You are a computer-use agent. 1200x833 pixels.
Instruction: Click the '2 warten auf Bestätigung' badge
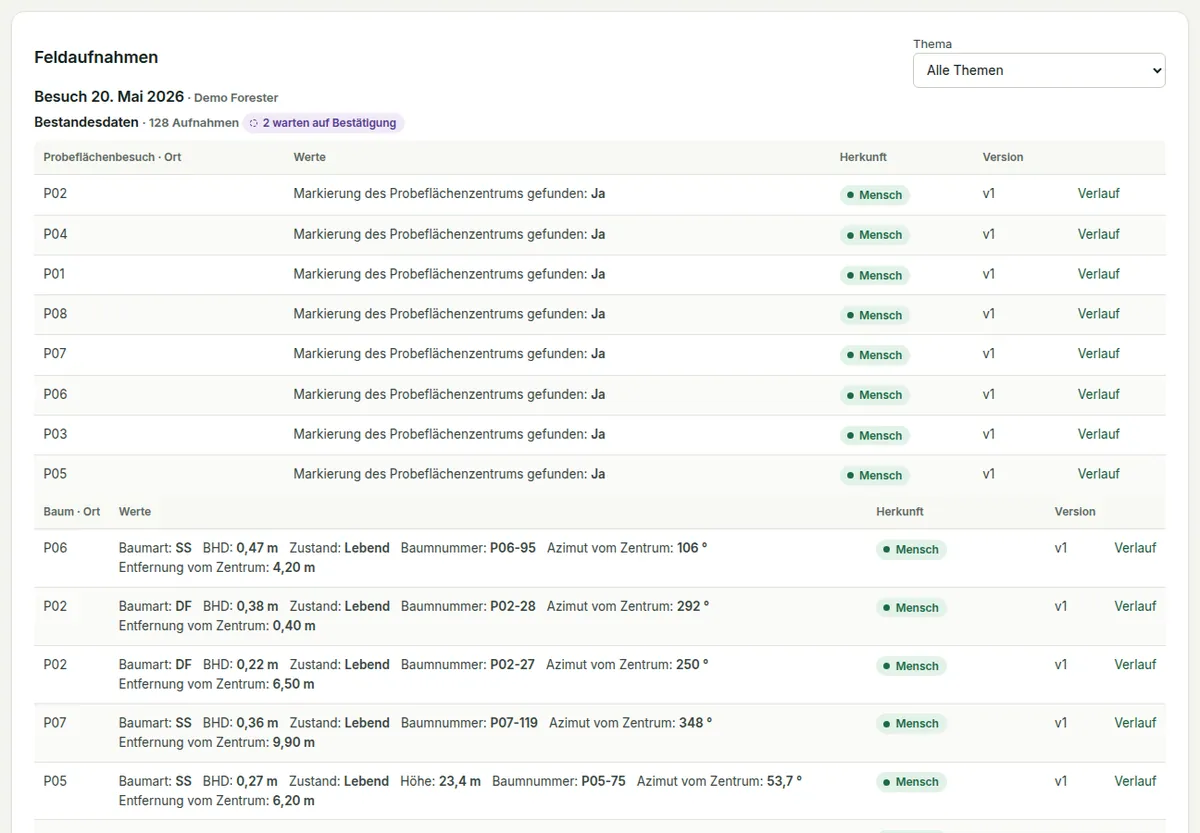[x=323, y=123]
